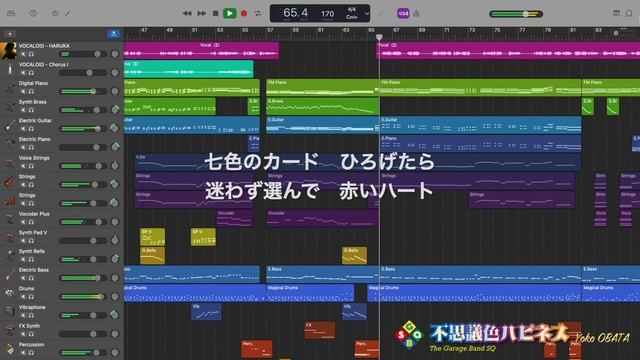Select the Synth Pad V instrument icon
The width and height of the screenshot is (640, 360).
point(9,237)
